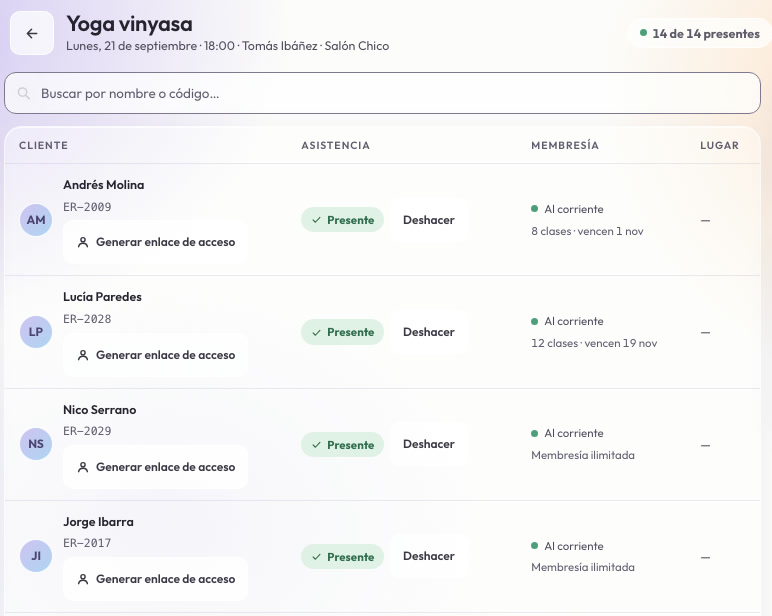Screen dimensions: 772x616
Task: Generate access link for Jorge Ibarra
Action: (x=156, y=579)
